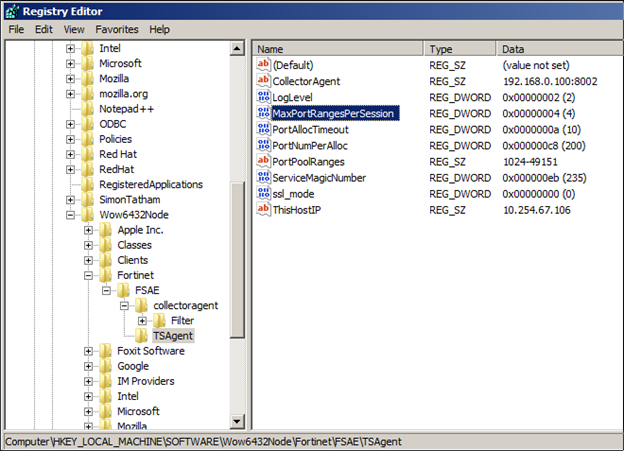
Task: Click the CollectorAgent string value icon
Action: click(x=264, y=81)
